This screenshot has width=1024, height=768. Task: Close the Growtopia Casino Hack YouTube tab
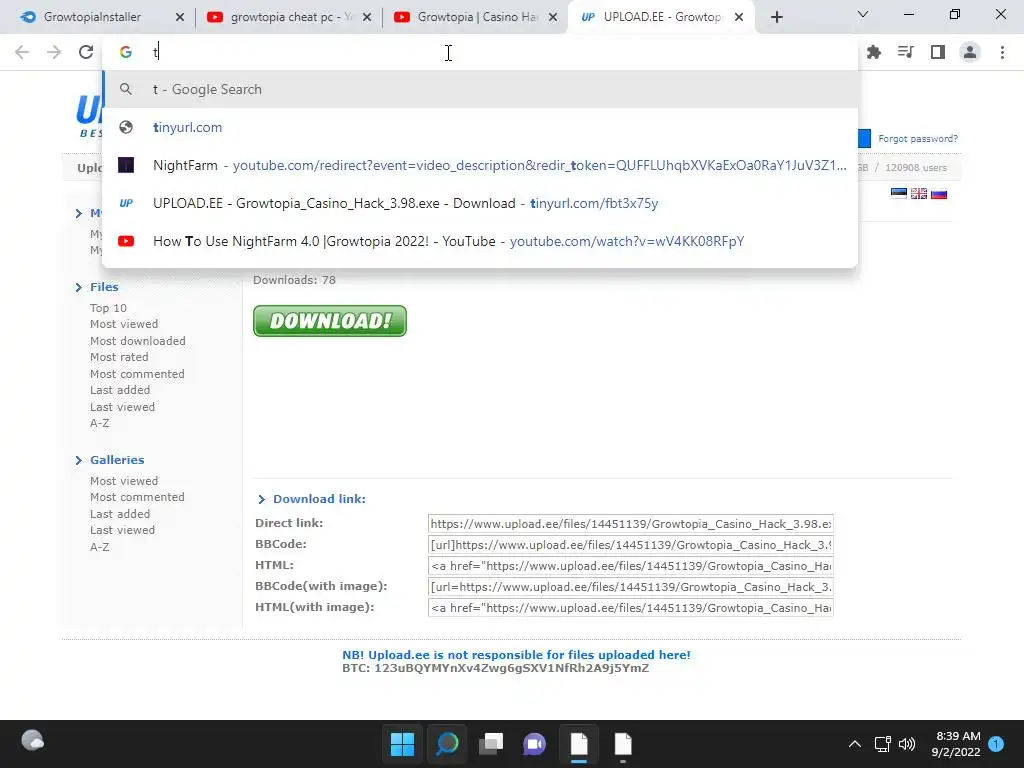(553, 18)
